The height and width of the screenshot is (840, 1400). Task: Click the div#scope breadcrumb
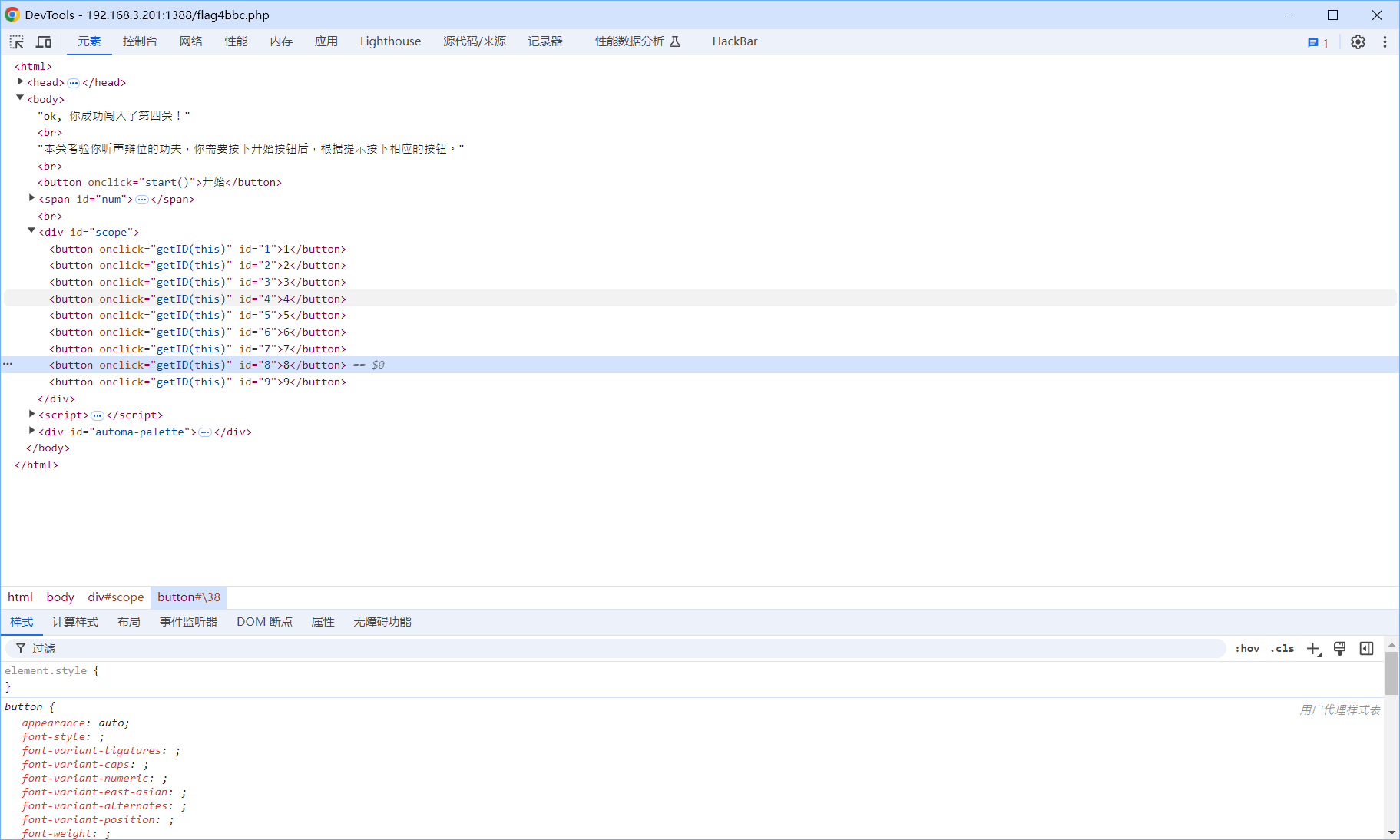pyautogui.click(x=116, y=597)
